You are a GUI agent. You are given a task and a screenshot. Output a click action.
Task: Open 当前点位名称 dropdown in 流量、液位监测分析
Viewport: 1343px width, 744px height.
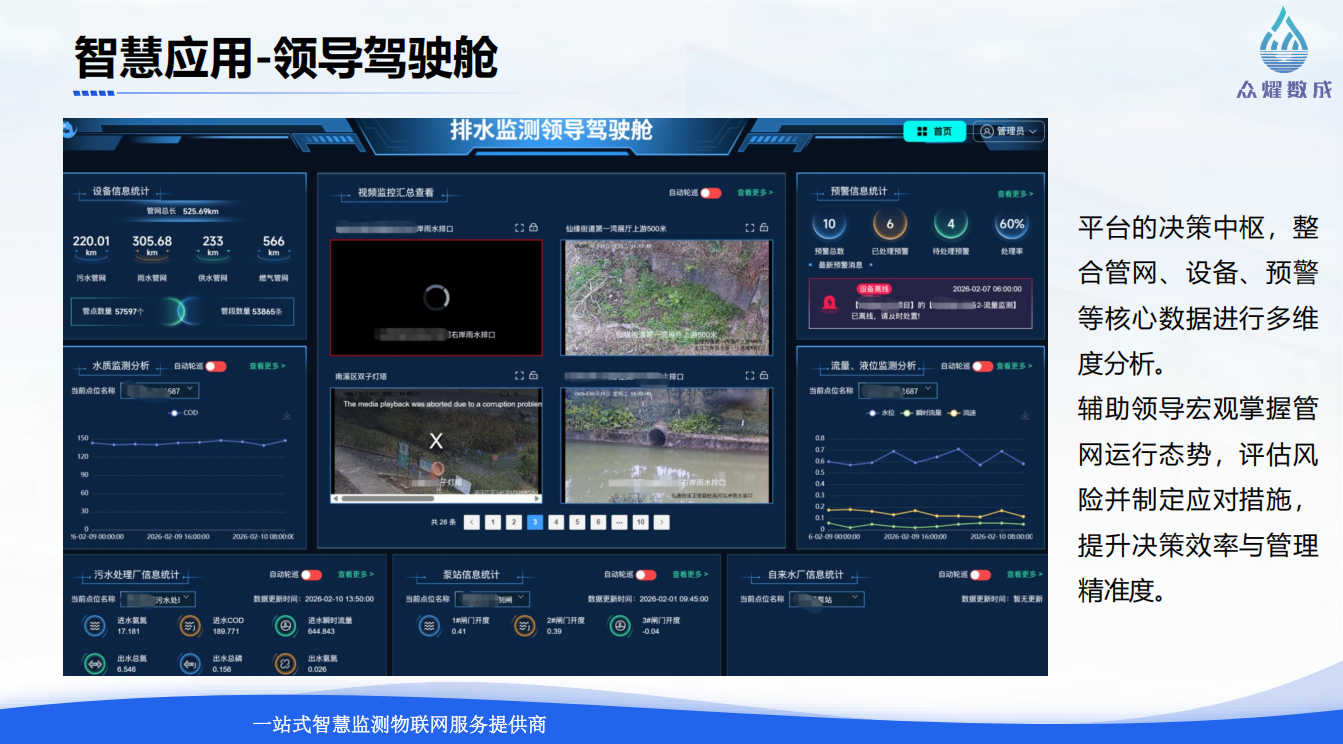pyautogui.click(x=898, y=390)
